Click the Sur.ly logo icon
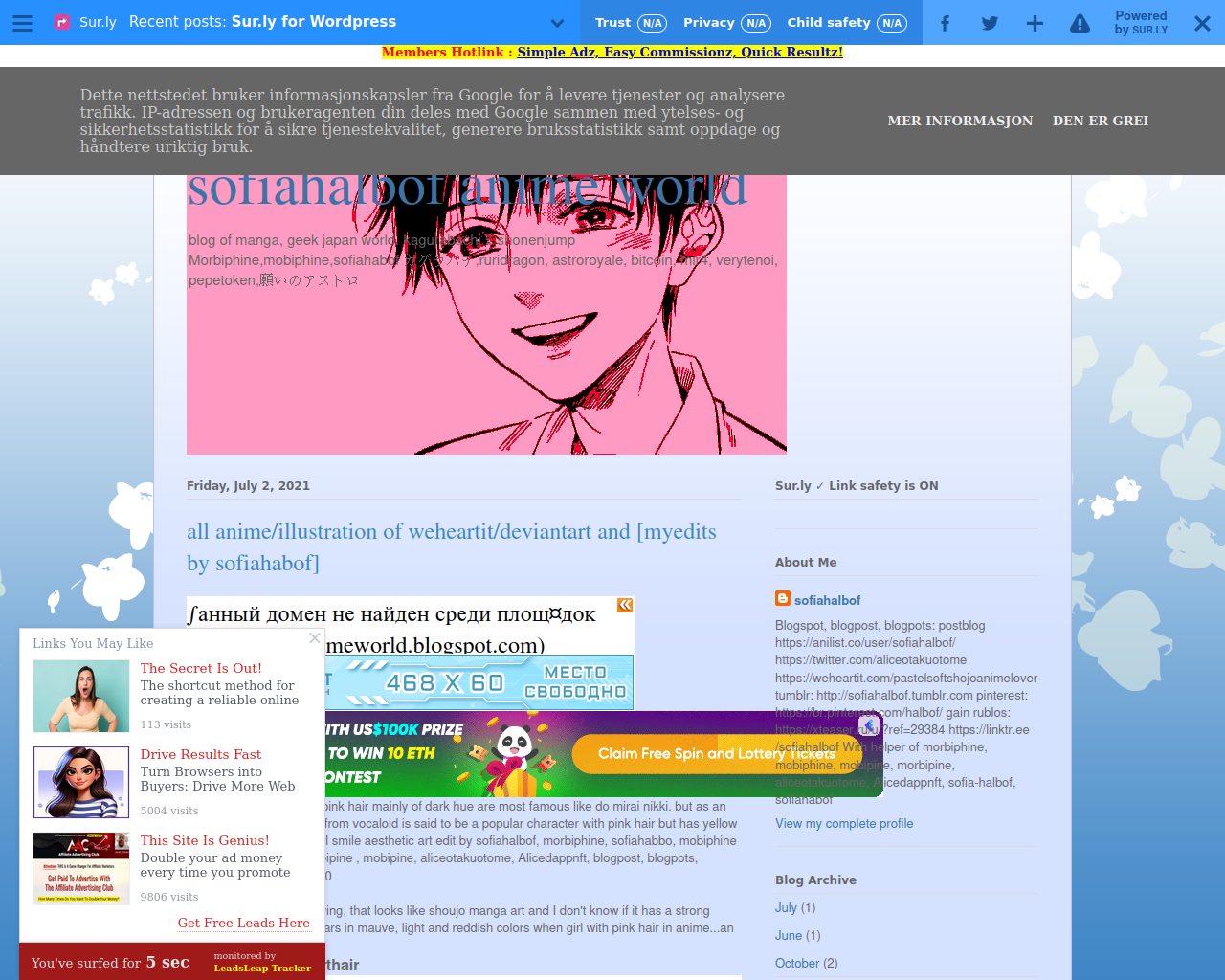This screenshot has width=1225, height=980. (x=63, y=22)
